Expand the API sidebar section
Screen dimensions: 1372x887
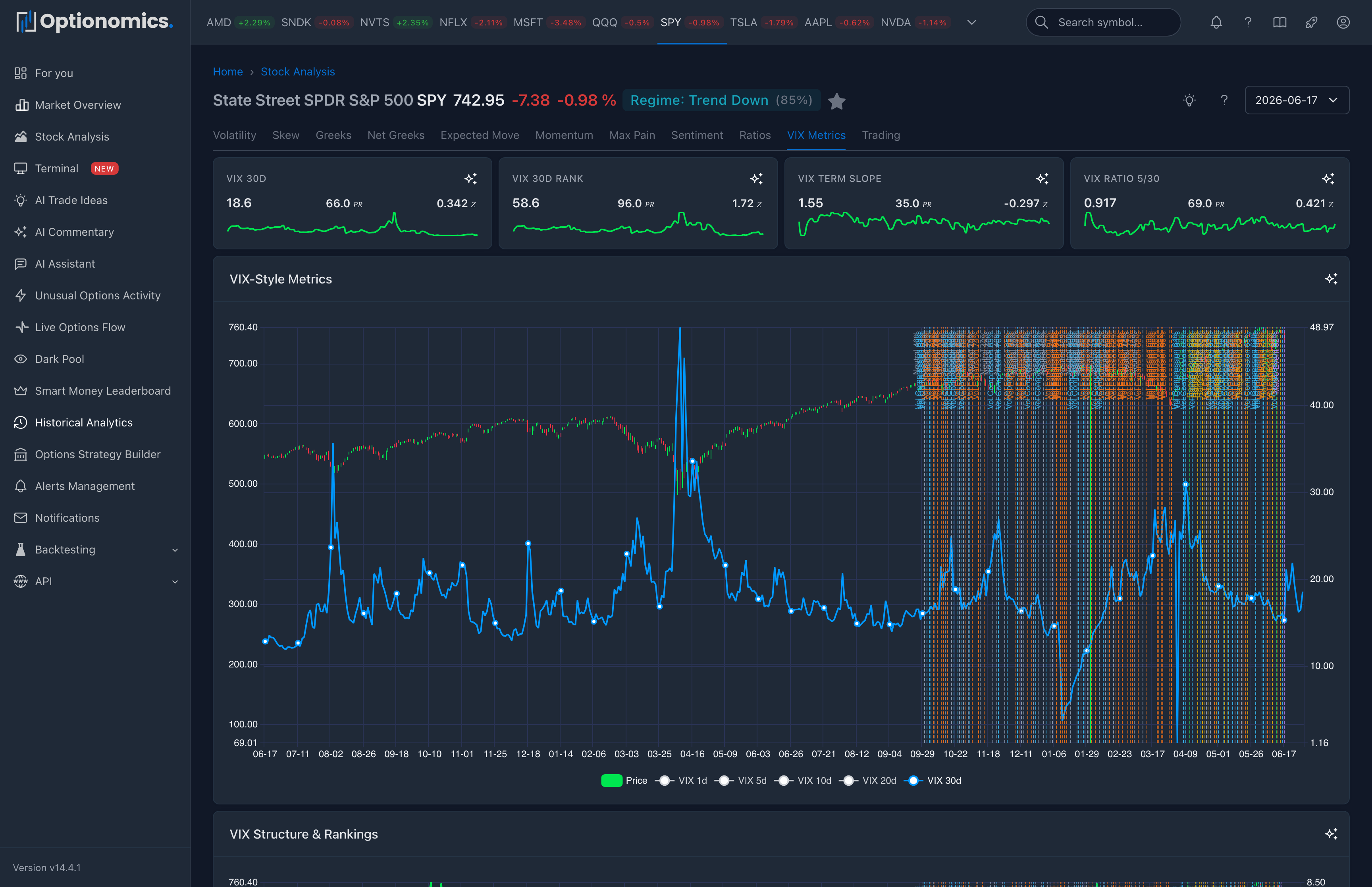(x=95, y=581)
